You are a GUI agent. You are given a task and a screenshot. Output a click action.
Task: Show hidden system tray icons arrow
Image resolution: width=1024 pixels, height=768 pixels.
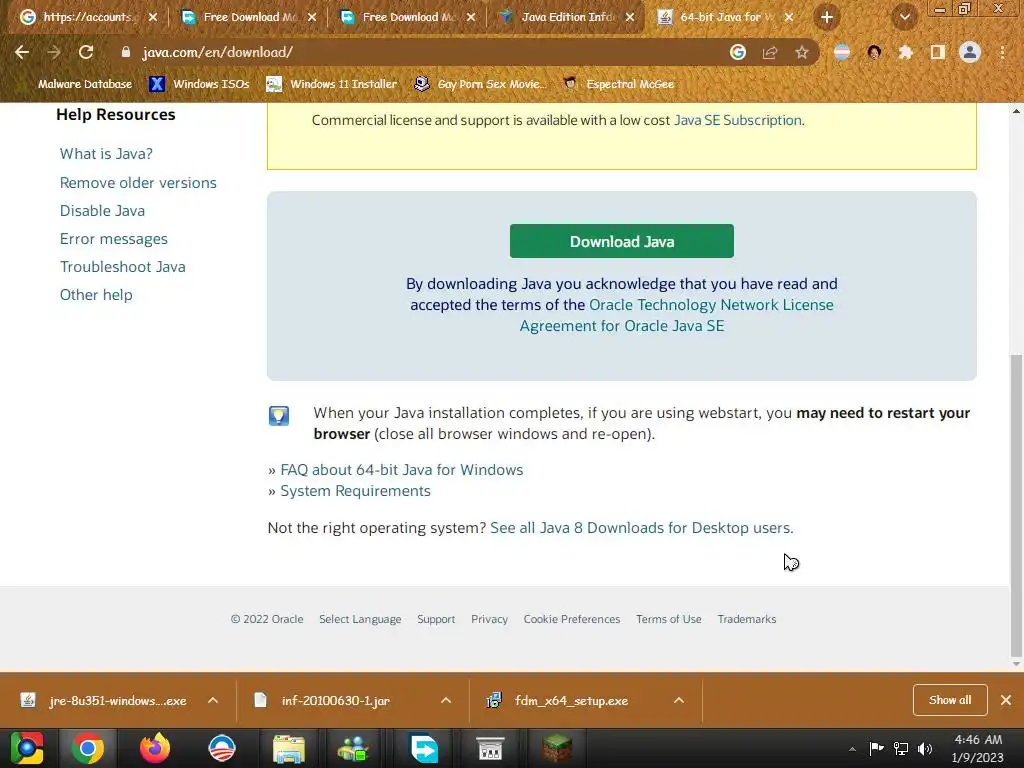[852, 749]
